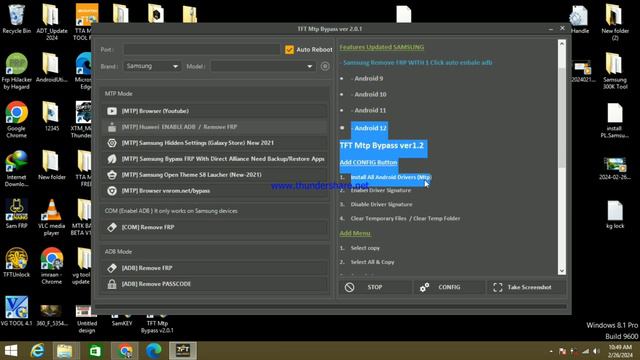
Task: Open the Samsung 300K Tool folder
Action: pos(615,71)
